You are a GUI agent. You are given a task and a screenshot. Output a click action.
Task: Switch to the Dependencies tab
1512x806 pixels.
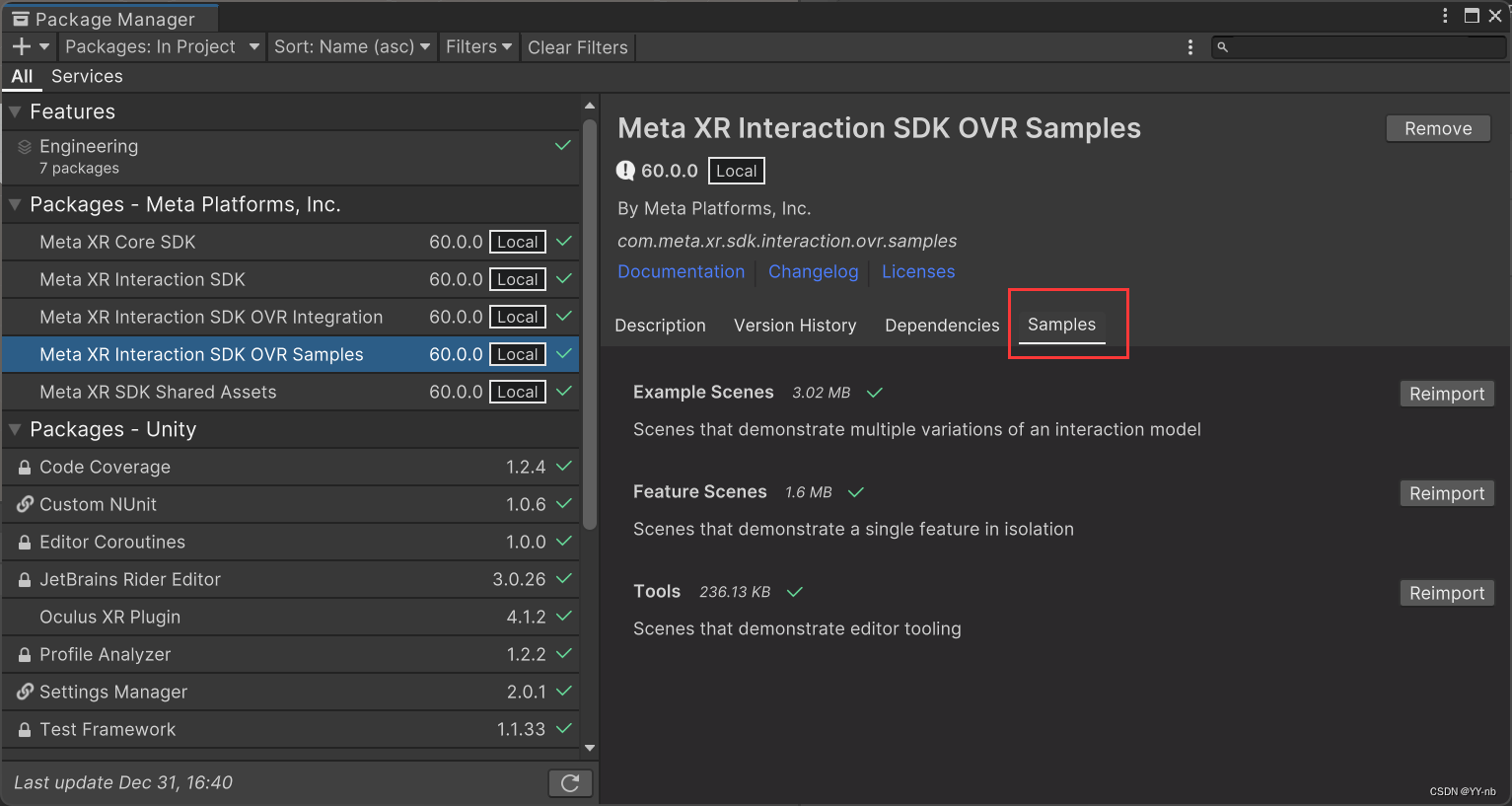coord(942,326)
